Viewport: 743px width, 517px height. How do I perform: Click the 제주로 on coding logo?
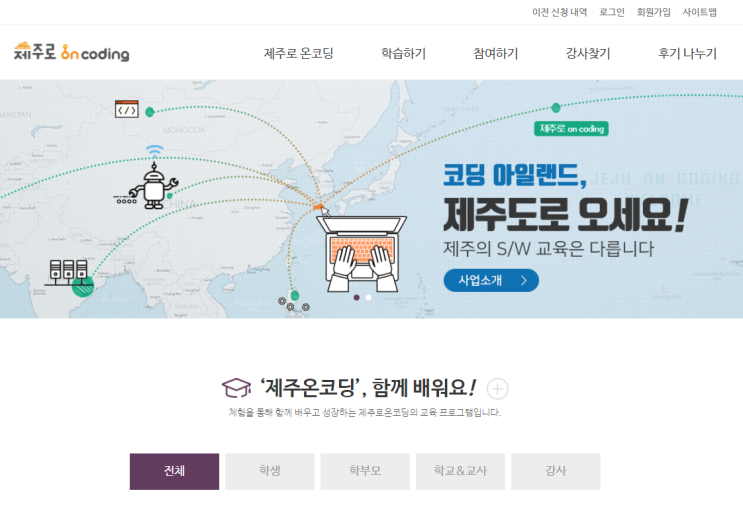coord(71,52)
